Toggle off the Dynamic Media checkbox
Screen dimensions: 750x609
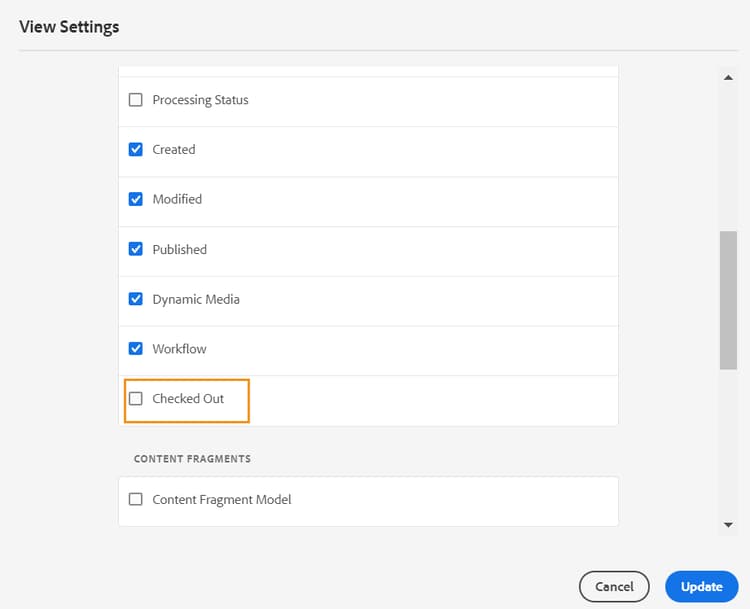[x=136, y=299]
